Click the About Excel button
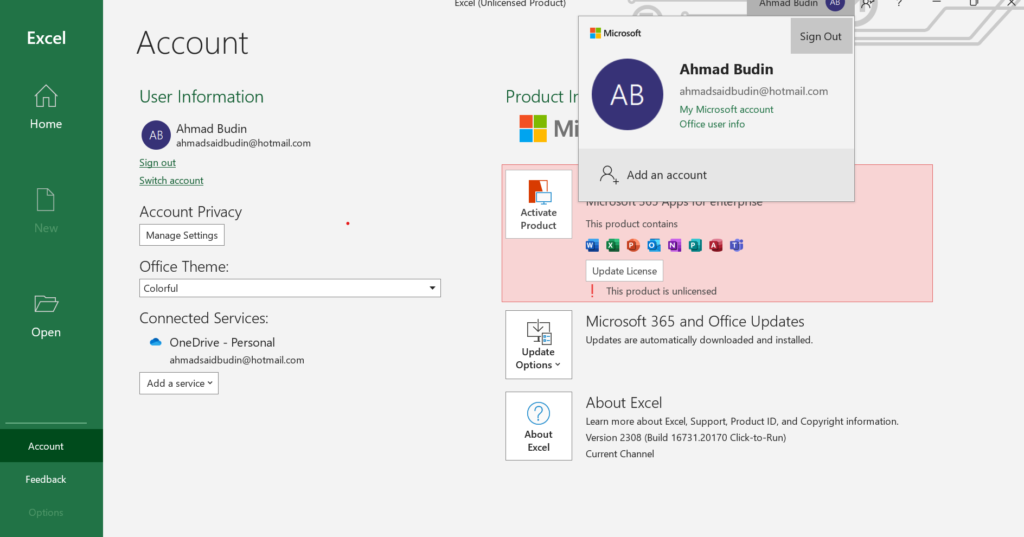Screen dimensions: 1024x537 pos(539,427)
